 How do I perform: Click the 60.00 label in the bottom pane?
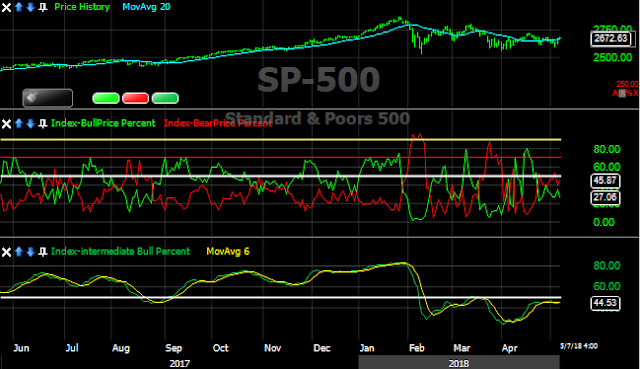tap(607, 287)
